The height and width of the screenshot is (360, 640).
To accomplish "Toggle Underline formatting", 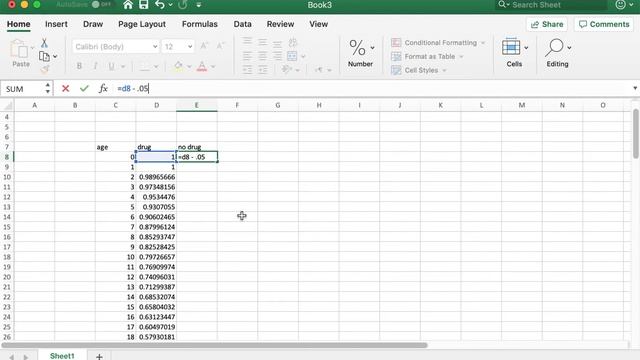I will 111,66.
